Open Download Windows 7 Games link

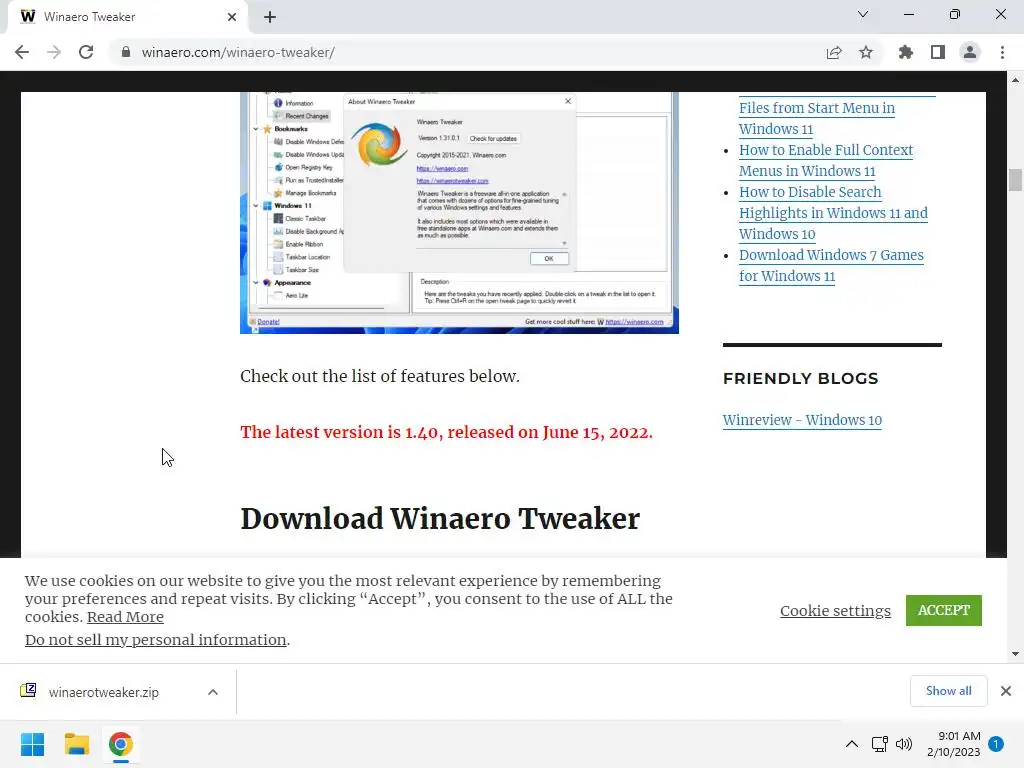click(x=831, y=265)
